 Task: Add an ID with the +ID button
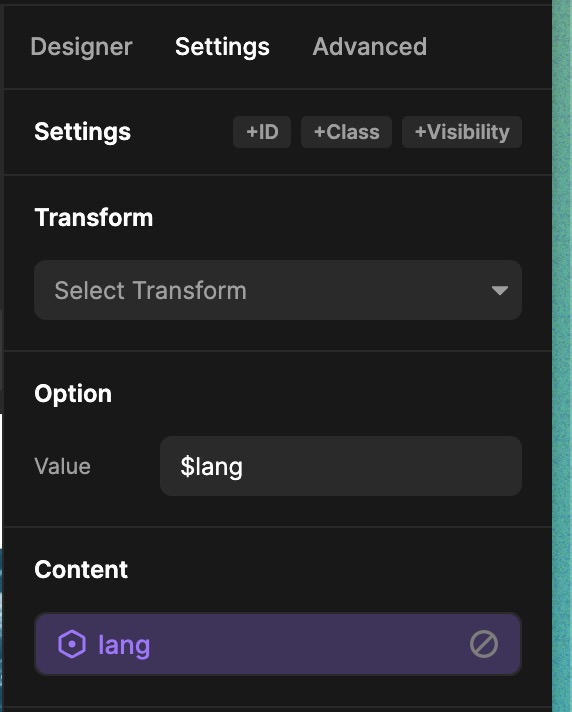tap(262, 132)
